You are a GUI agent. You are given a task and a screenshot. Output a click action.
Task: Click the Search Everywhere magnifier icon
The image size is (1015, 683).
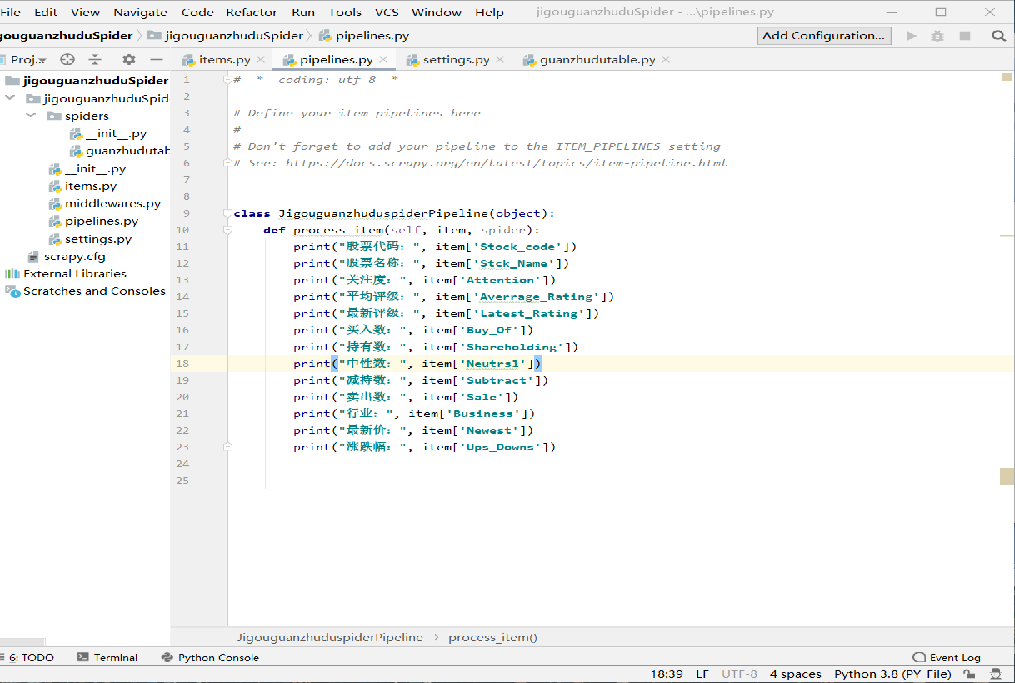(999, 36)
